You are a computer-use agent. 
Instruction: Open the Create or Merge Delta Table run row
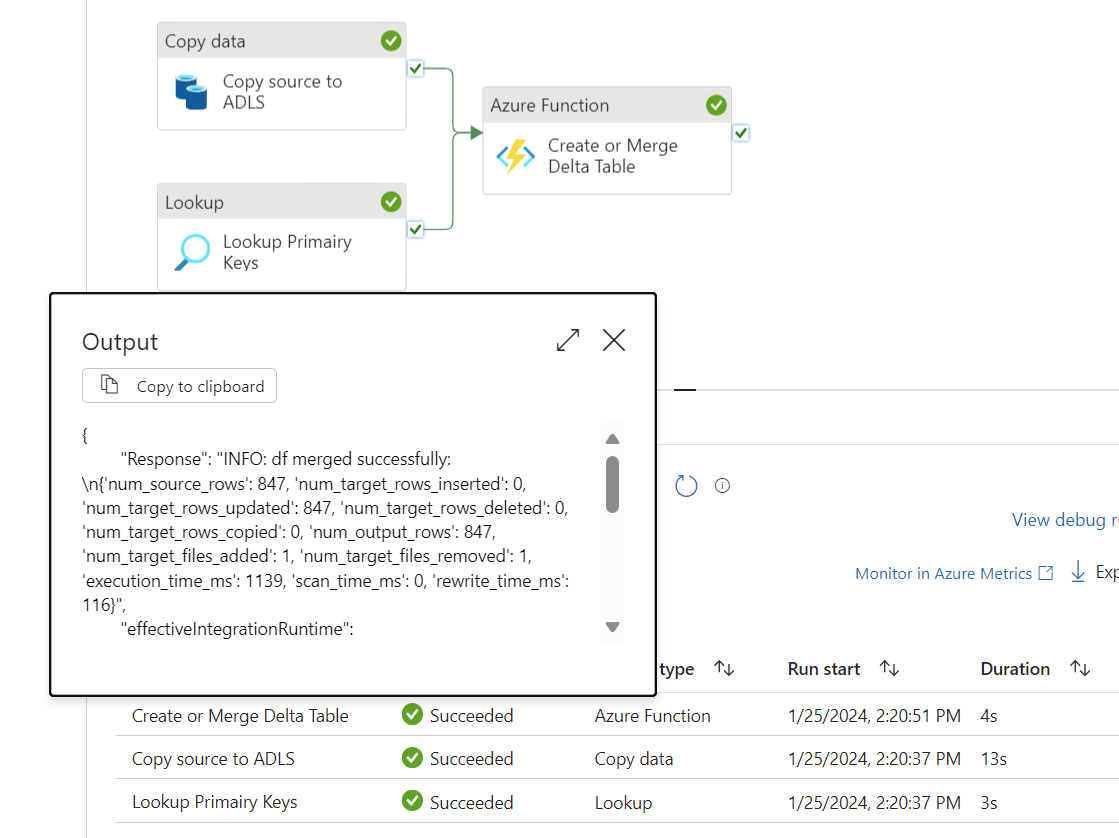239,715
